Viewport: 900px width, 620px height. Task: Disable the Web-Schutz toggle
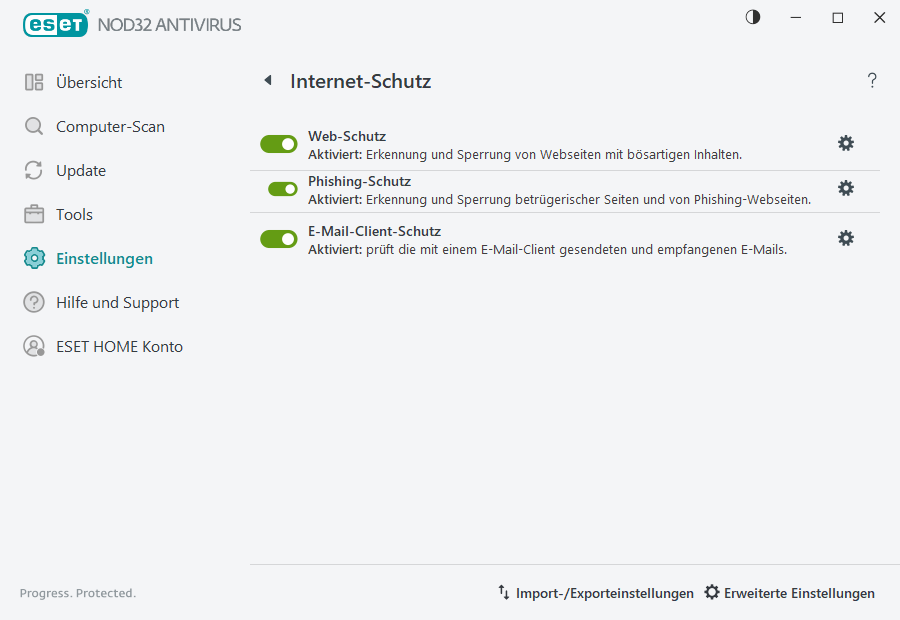(x=278, y=143)
